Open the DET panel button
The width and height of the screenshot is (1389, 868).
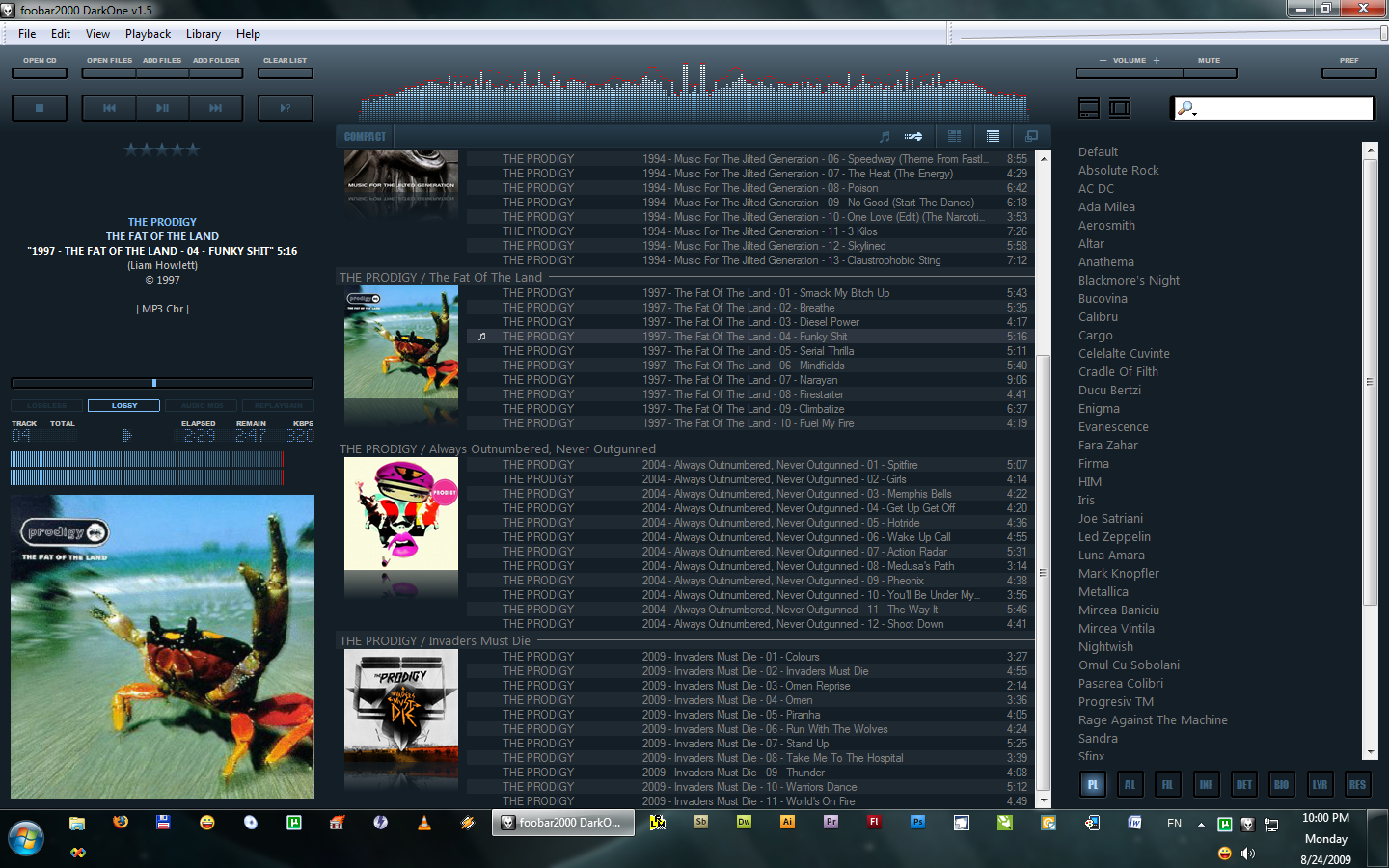pos(1244,784)
